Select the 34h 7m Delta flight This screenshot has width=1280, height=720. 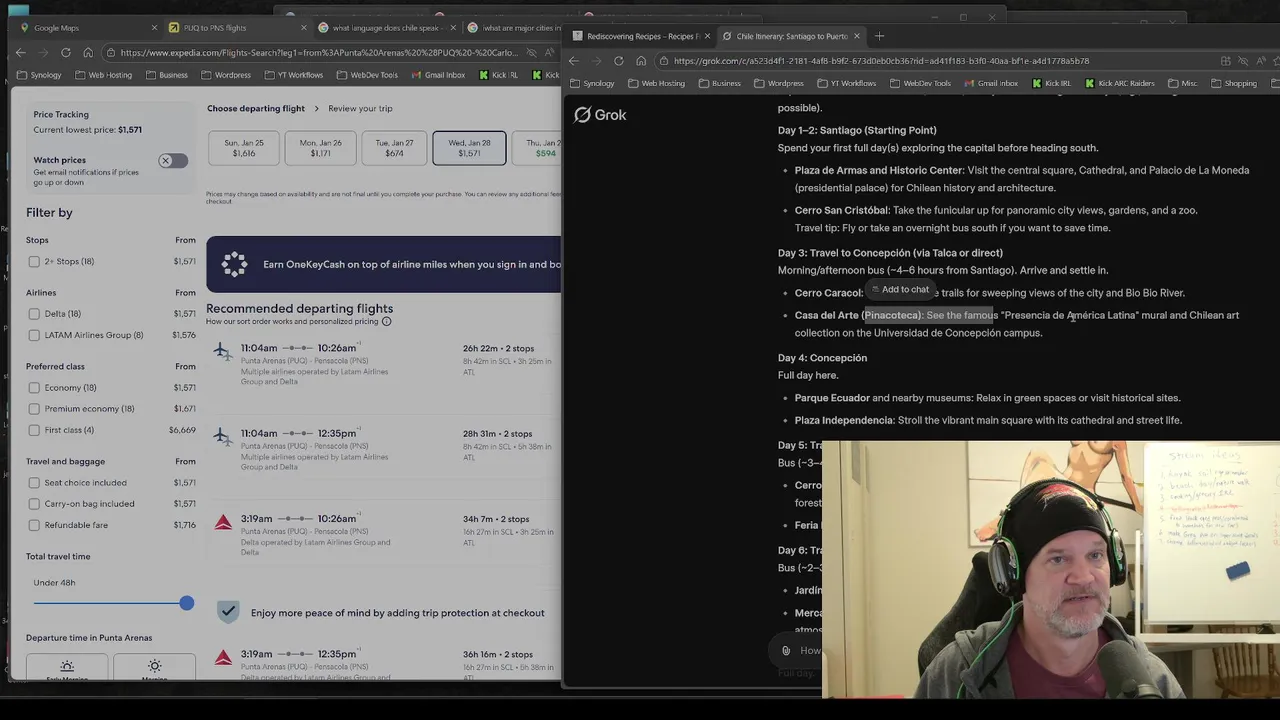pyautogui.click(x=385, y=536)
